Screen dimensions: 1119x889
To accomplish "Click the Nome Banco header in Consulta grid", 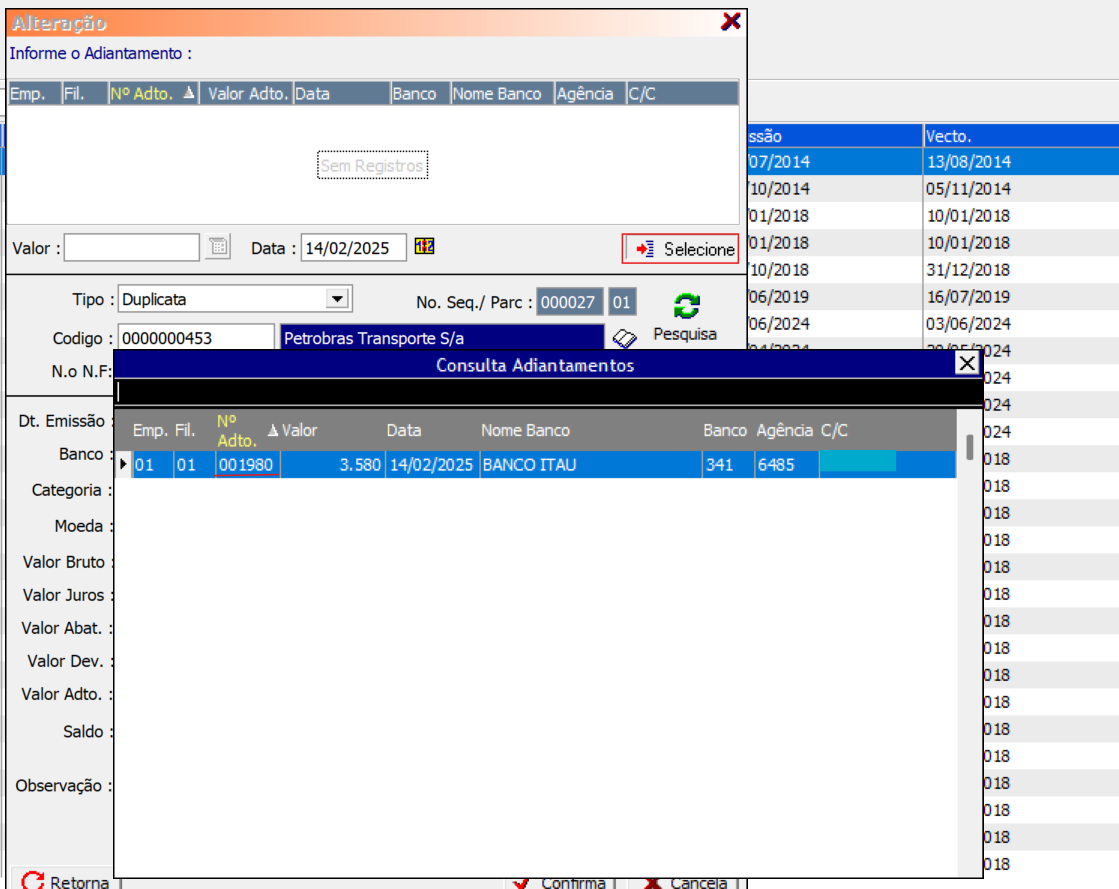I will pyautogui.click(x=525, y=430).
